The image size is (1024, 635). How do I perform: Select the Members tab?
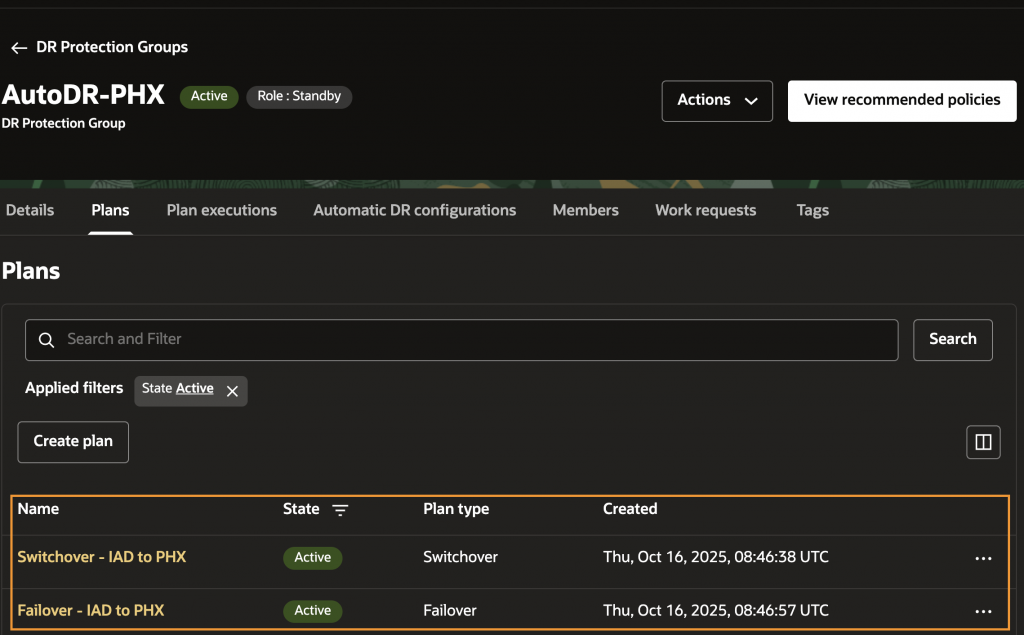(x=586, y=210)
